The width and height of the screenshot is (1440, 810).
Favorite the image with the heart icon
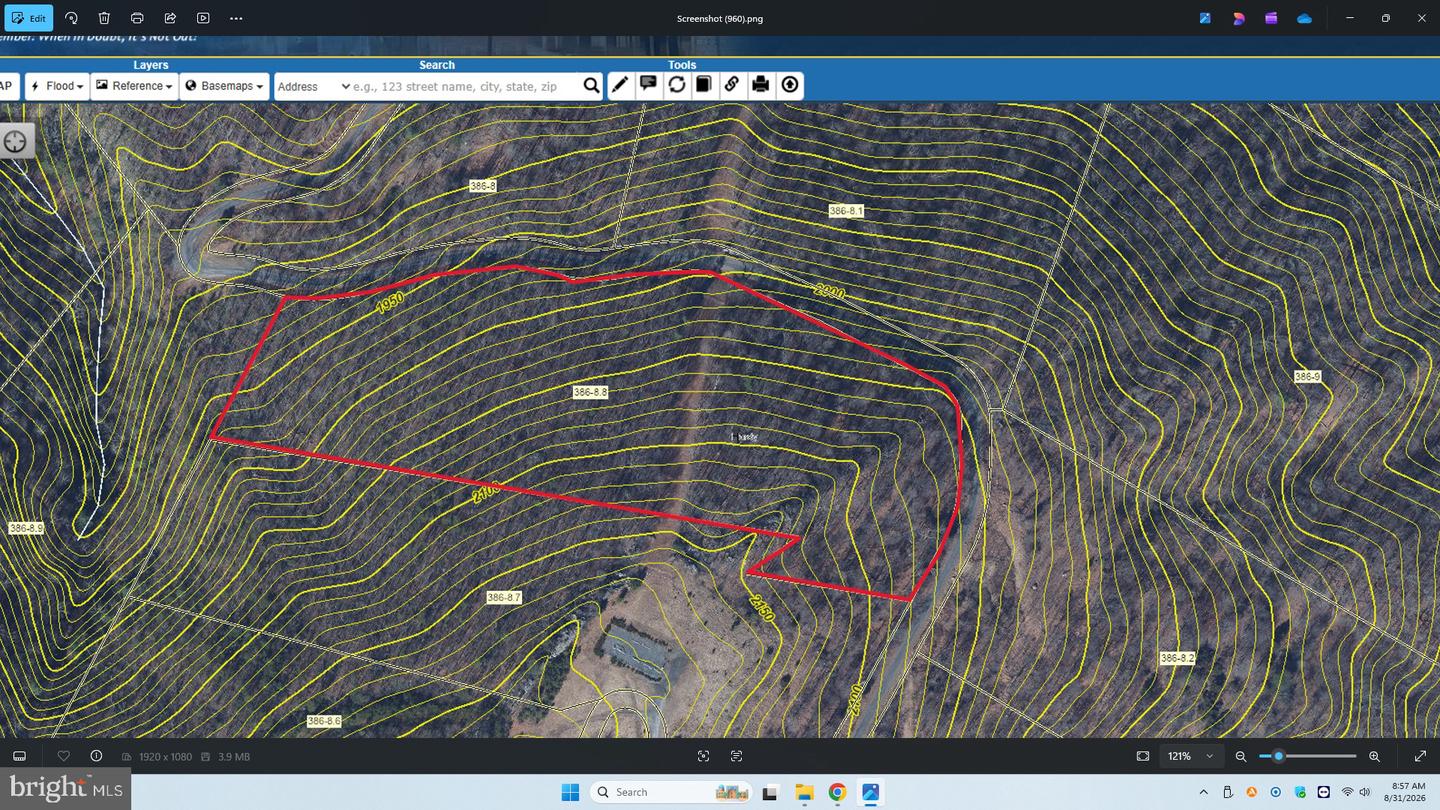(x=63, y=756)
